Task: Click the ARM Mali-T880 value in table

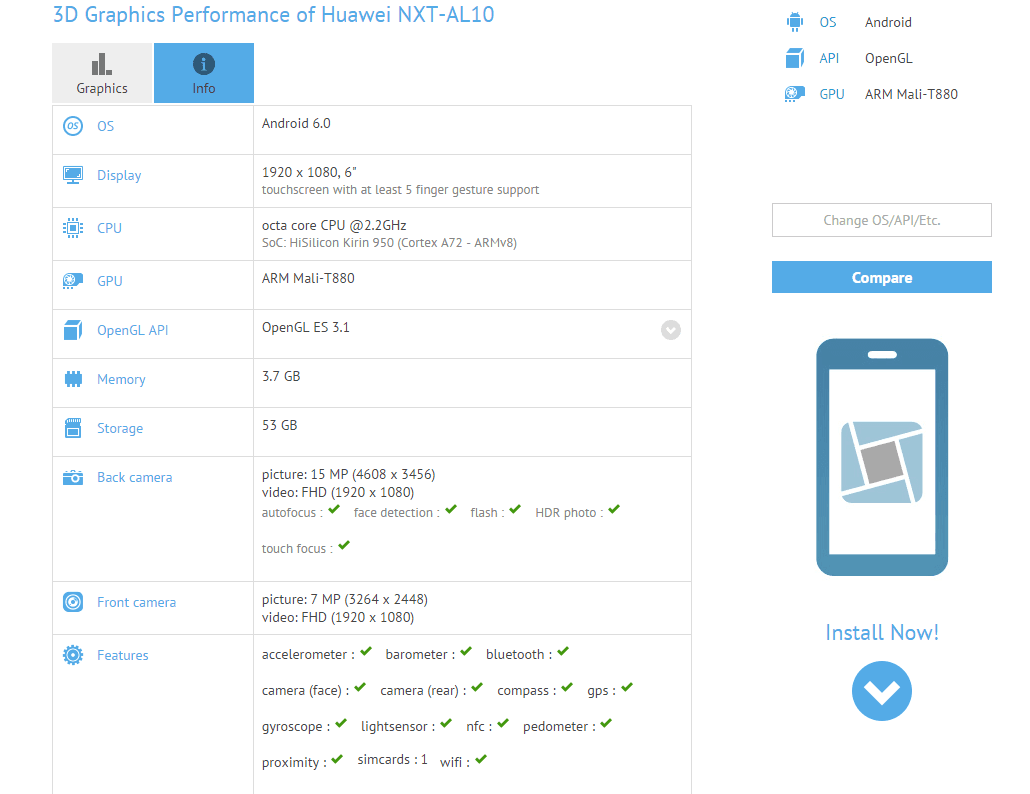Action: coord(308,278)
